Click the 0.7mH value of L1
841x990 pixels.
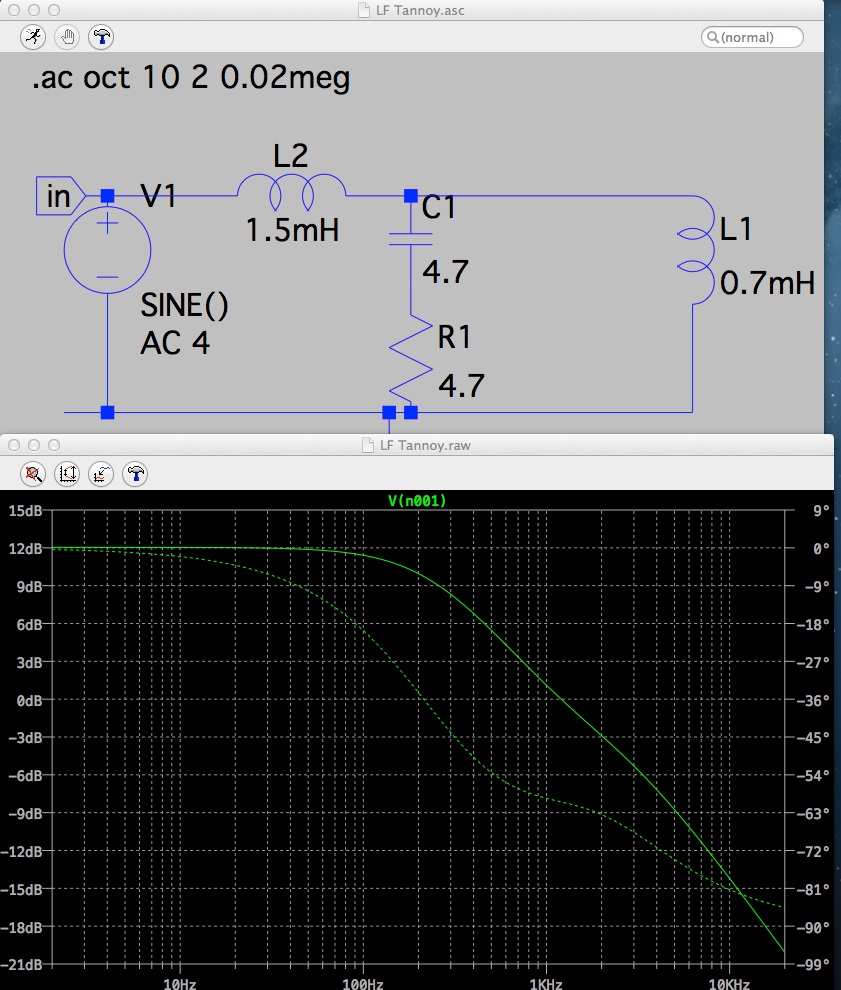[x=768, y=283]
